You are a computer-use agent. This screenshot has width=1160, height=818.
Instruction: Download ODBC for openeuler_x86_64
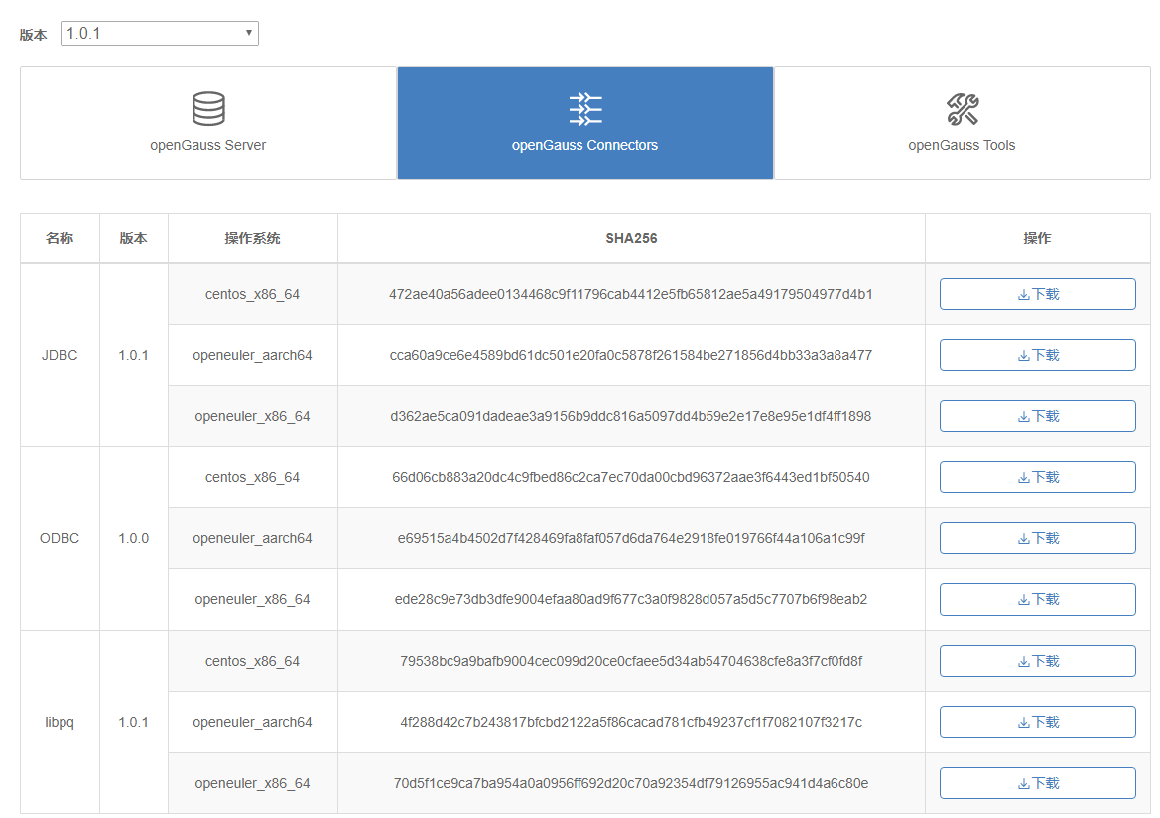click(1024, 599)
